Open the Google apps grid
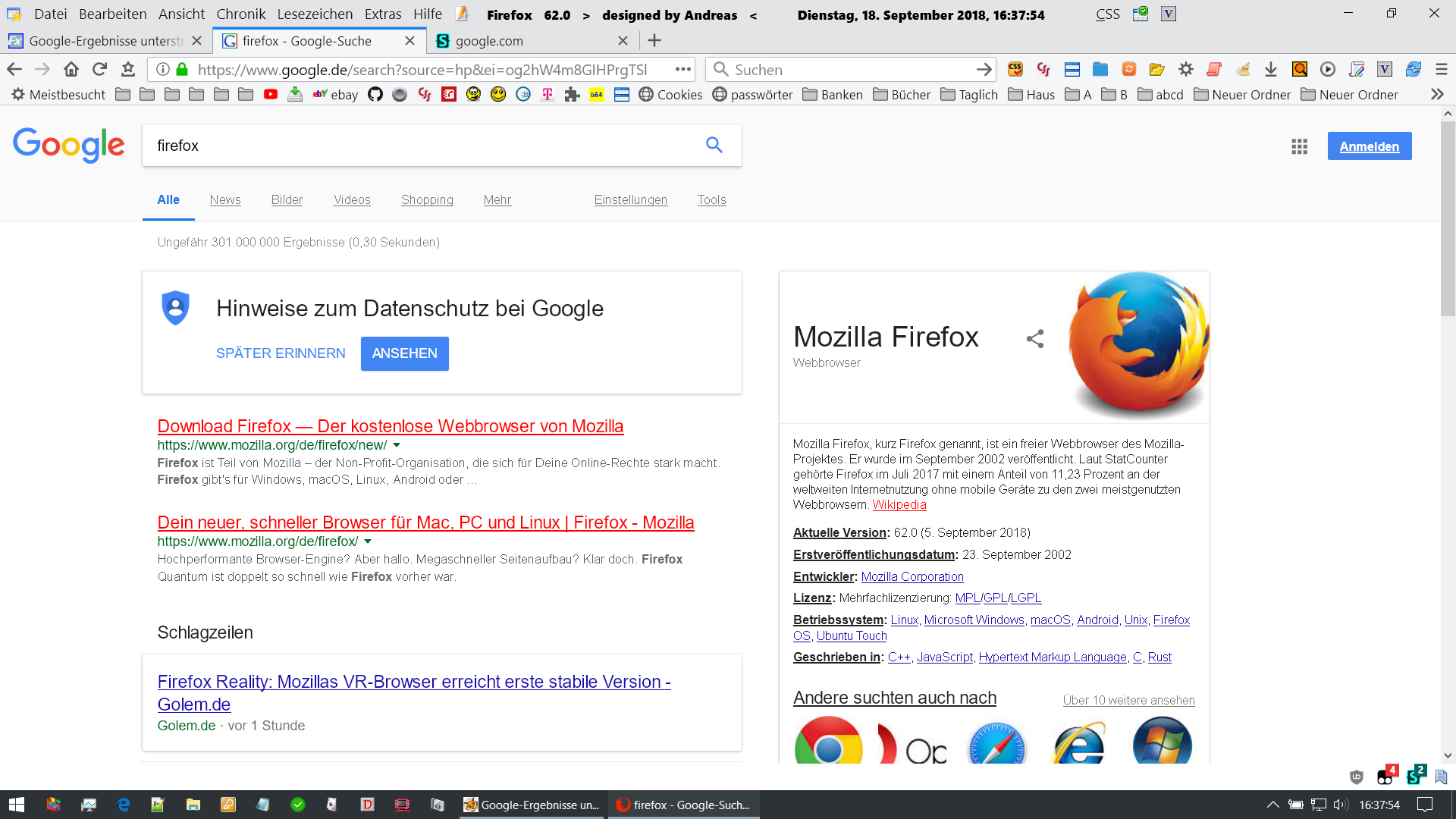 coord(1299,146)
